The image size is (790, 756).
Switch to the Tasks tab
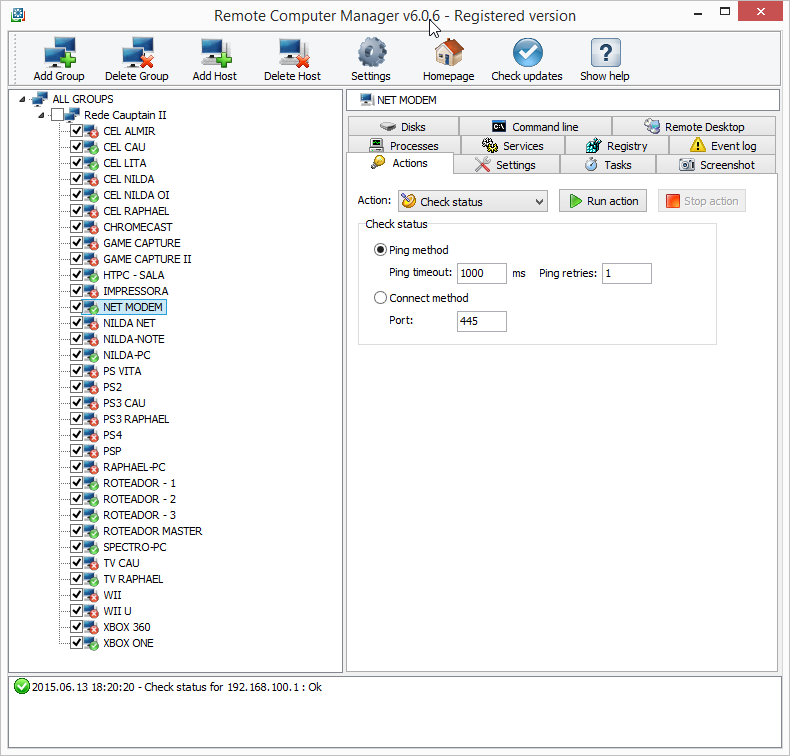pyautogui.click(x=608, y=165)
